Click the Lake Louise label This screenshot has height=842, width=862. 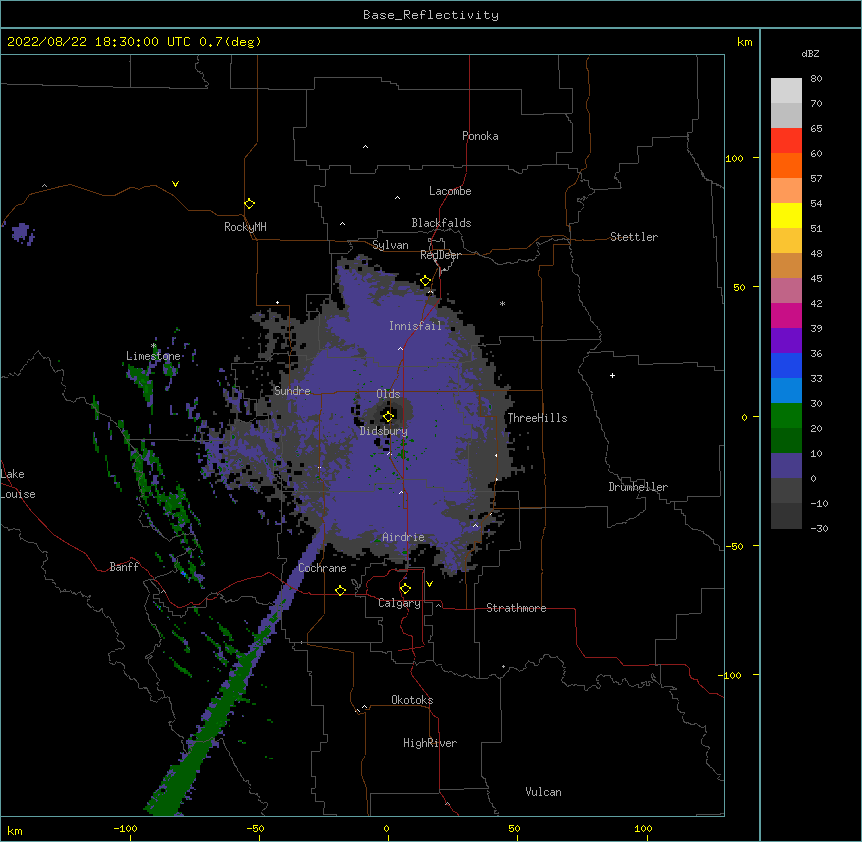(x=18, y=484)
